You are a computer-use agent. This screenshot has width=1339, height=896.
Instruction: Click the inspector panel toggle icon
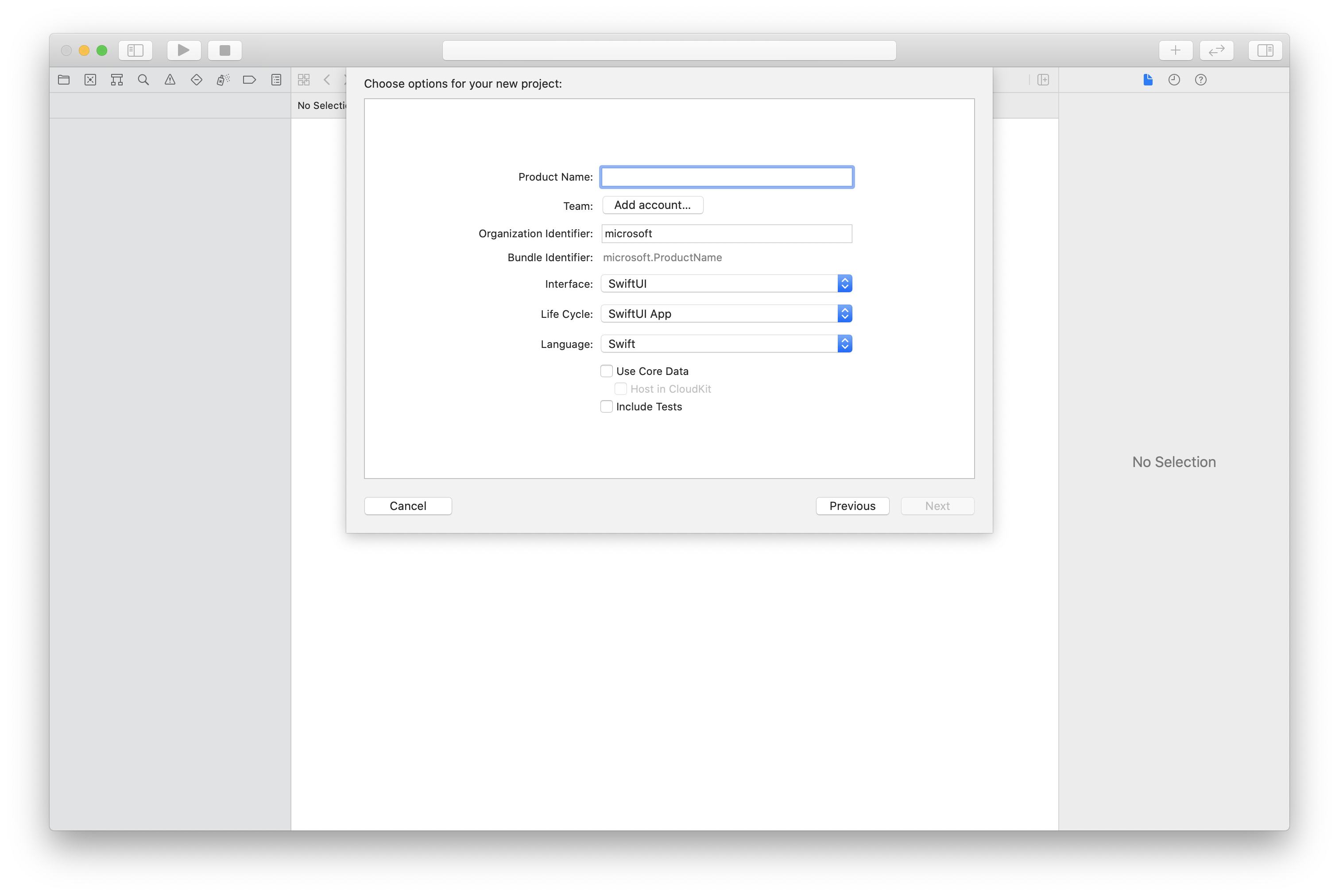[1265, 50]
